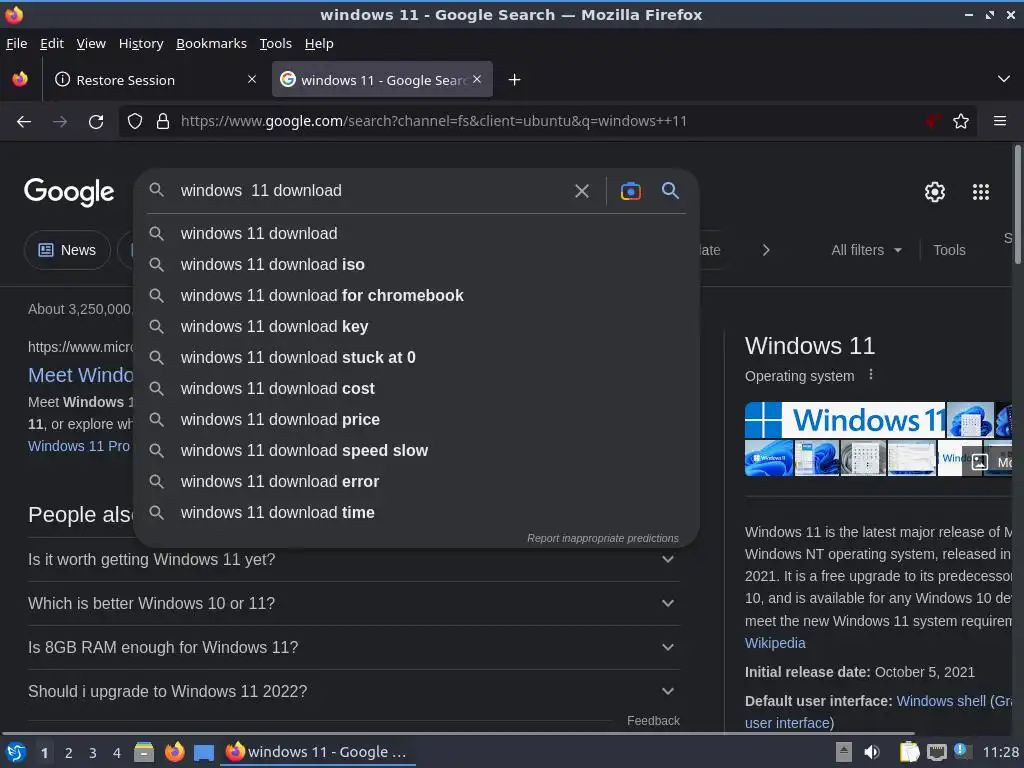Adjust volume with the speaker tray icon

872,752
